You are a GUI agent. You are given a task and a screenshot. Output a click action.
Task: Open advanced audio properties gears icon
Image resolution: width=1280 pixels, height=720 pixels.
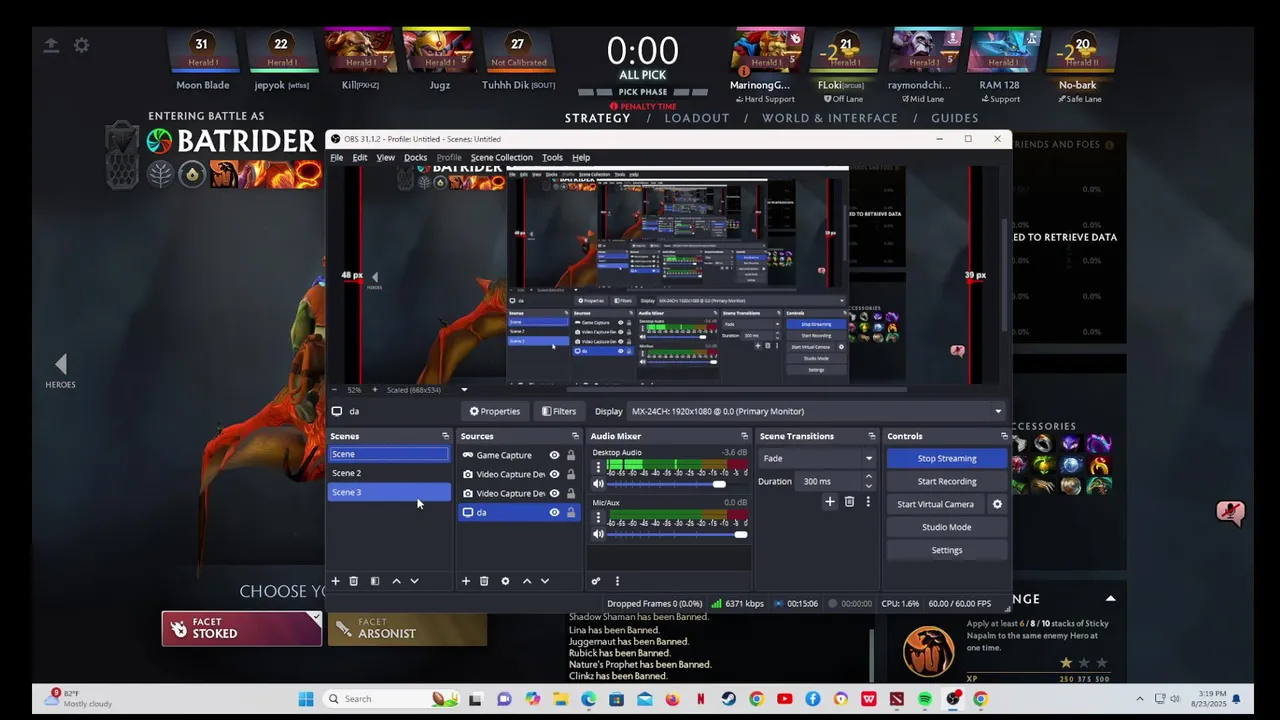(596, 581)
